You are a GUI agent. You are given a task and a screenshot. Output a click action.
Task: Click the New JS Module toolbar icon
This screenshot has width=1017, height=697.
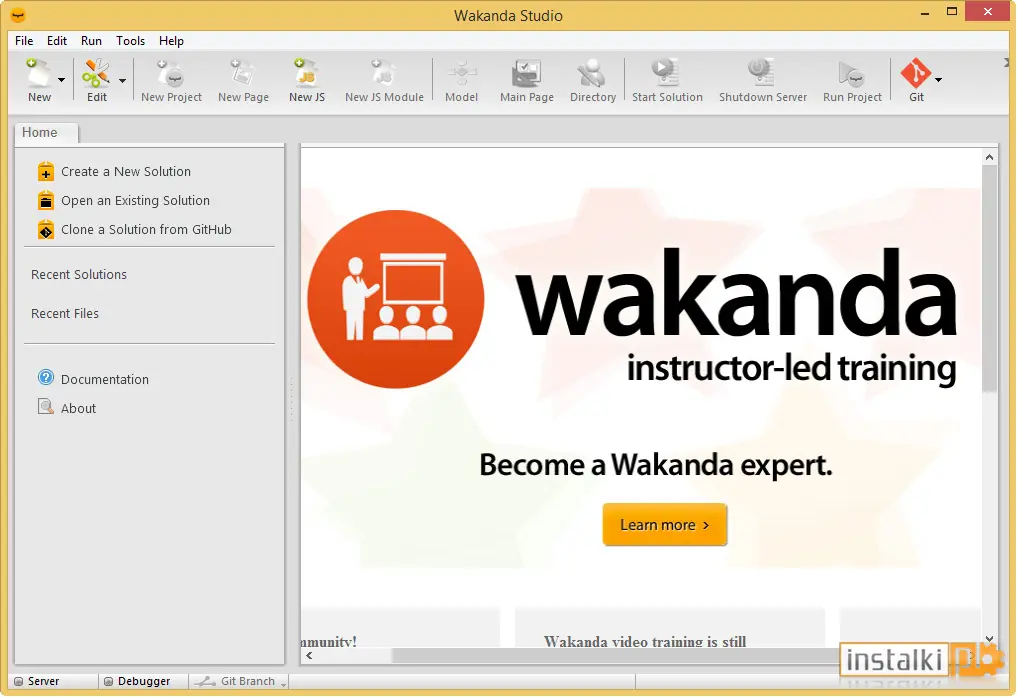coord(383,73)
